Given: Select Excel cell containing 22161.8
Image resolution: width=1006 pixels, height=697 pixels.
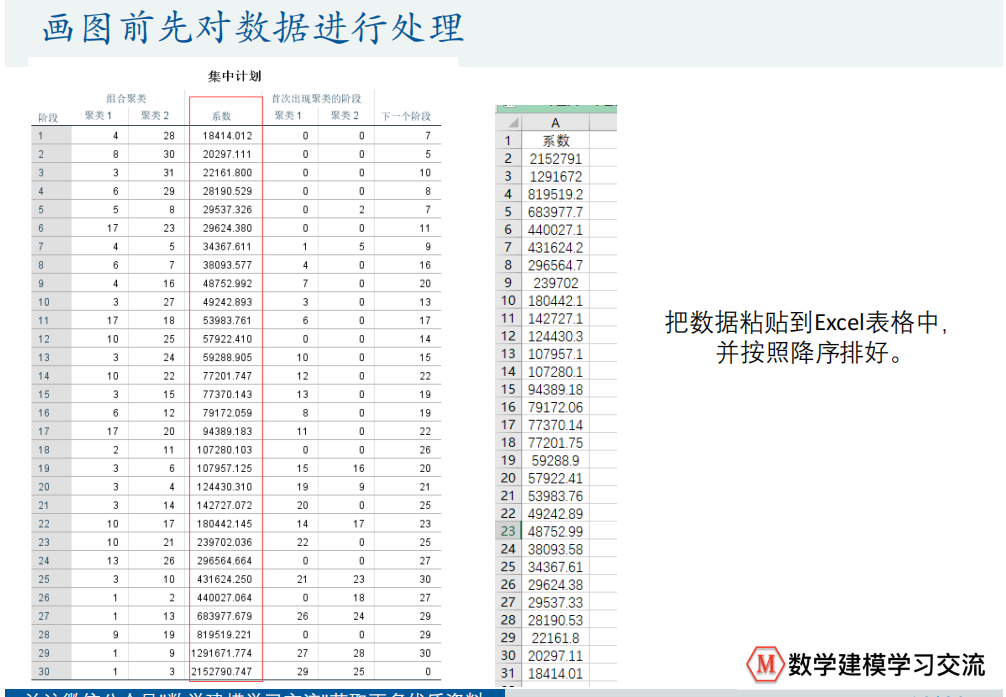Looking at the screenshot, I should click(556, 638).
